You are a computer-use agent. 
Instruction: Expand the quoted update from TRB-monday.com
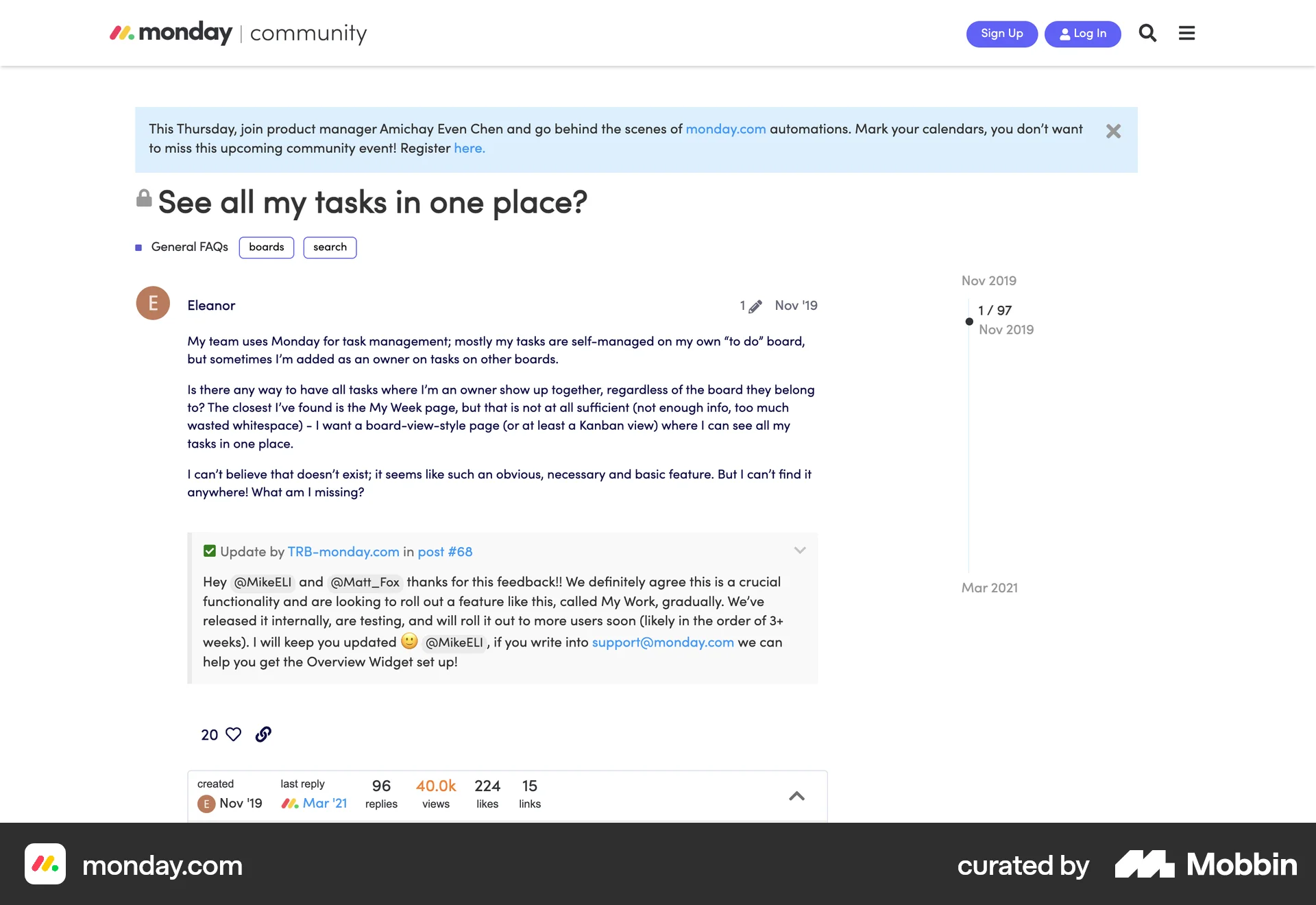799,551
